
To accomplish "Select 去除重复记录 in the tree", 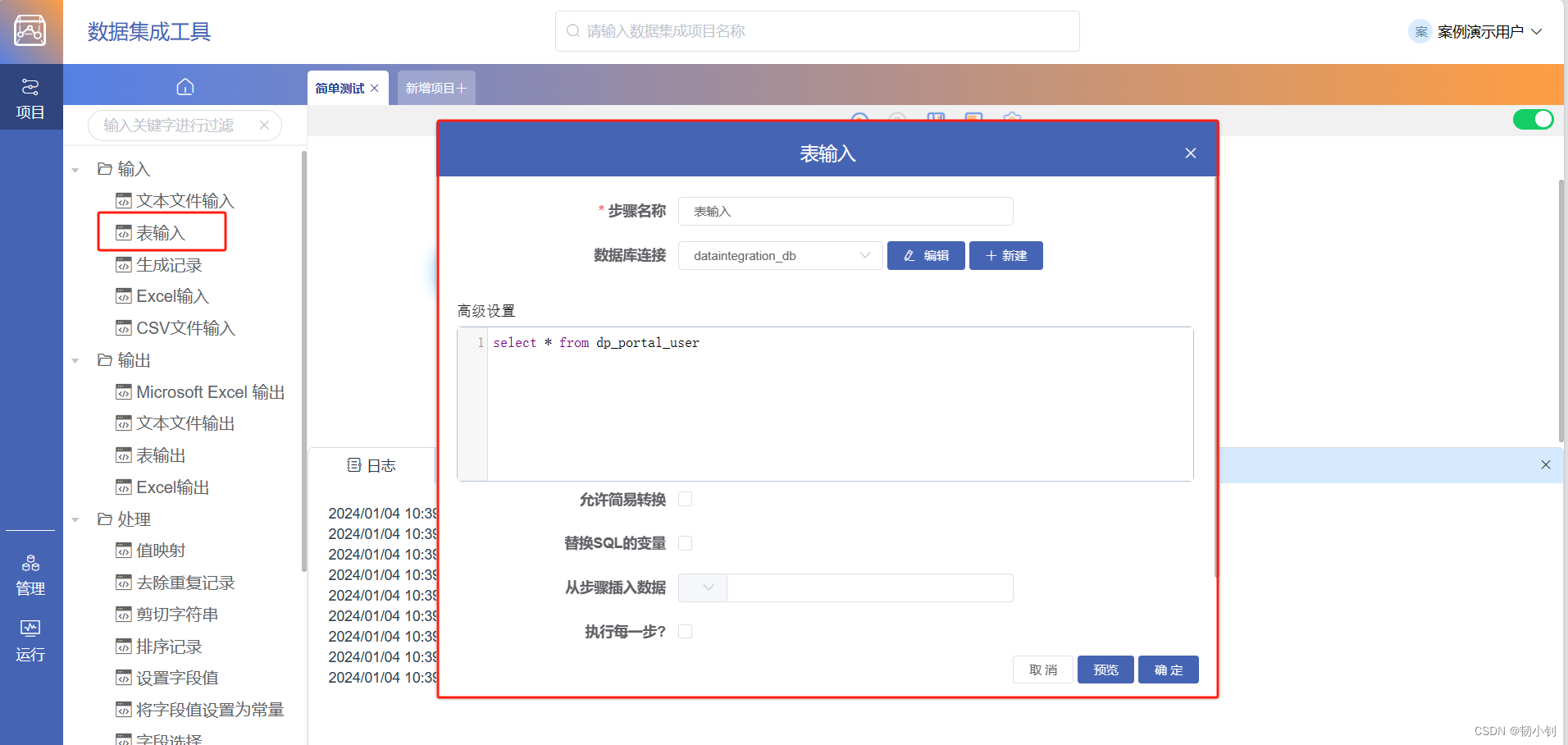I will point(175,583).
